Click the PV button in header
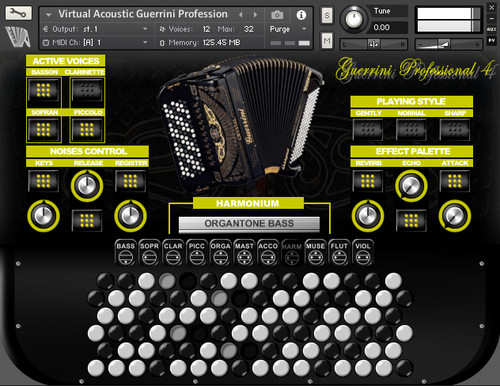Viewport: 500px width, 386px height. tap(491, 40)
